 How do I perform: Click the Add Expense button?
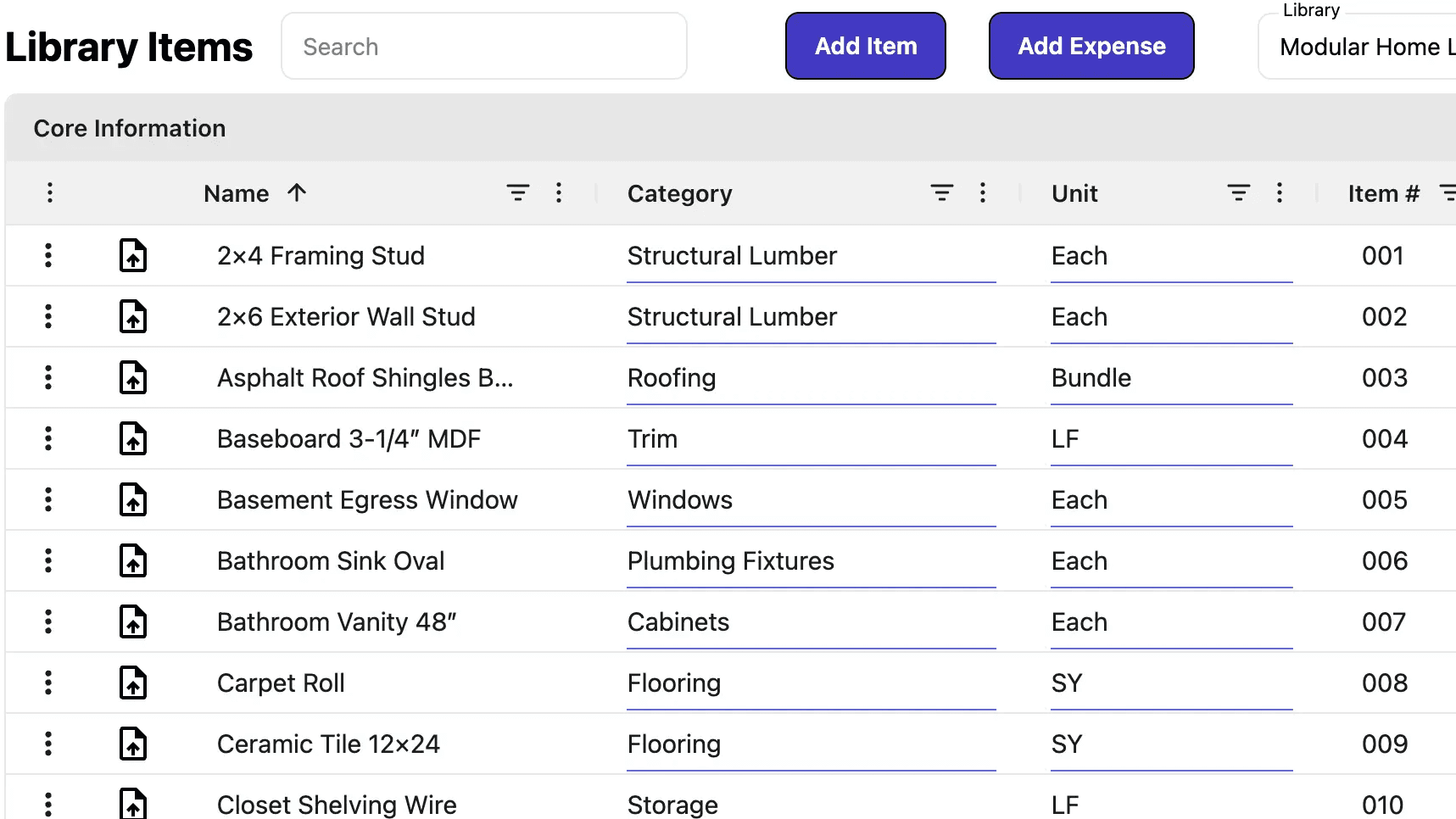coord(1091,46)
